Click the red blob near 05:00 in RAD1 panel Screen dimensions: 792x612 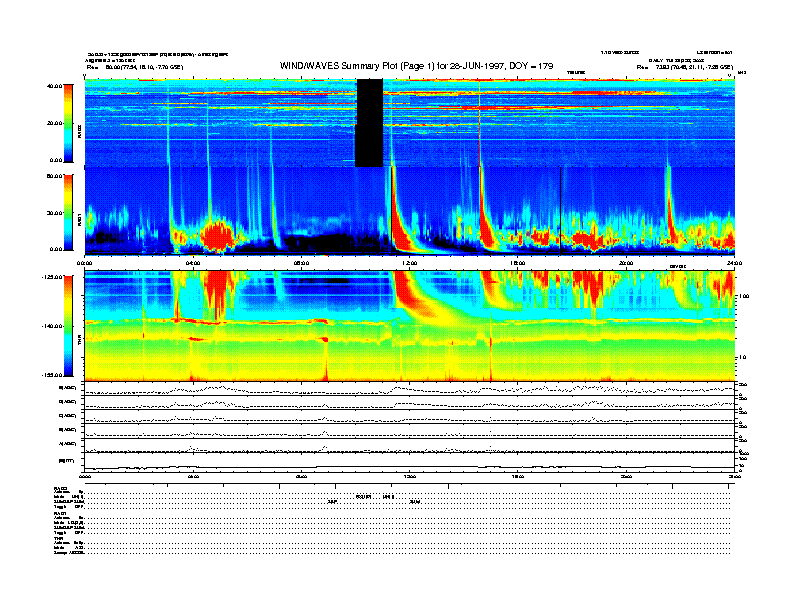[x=218, y=235]
